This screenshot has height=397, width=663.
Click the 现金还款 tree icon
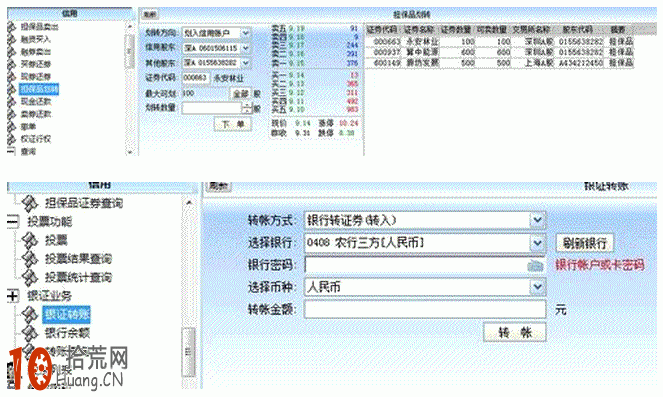(12, 101)
